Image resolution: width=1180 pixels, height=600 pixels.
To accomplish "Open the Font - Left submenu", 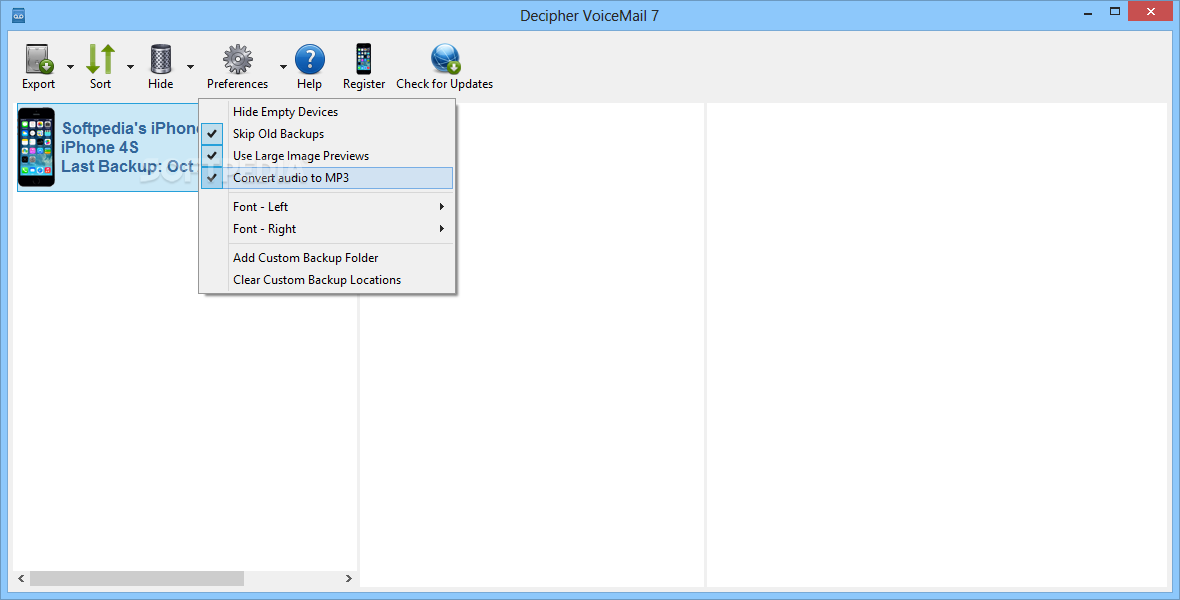I will [x=327, y=206].
